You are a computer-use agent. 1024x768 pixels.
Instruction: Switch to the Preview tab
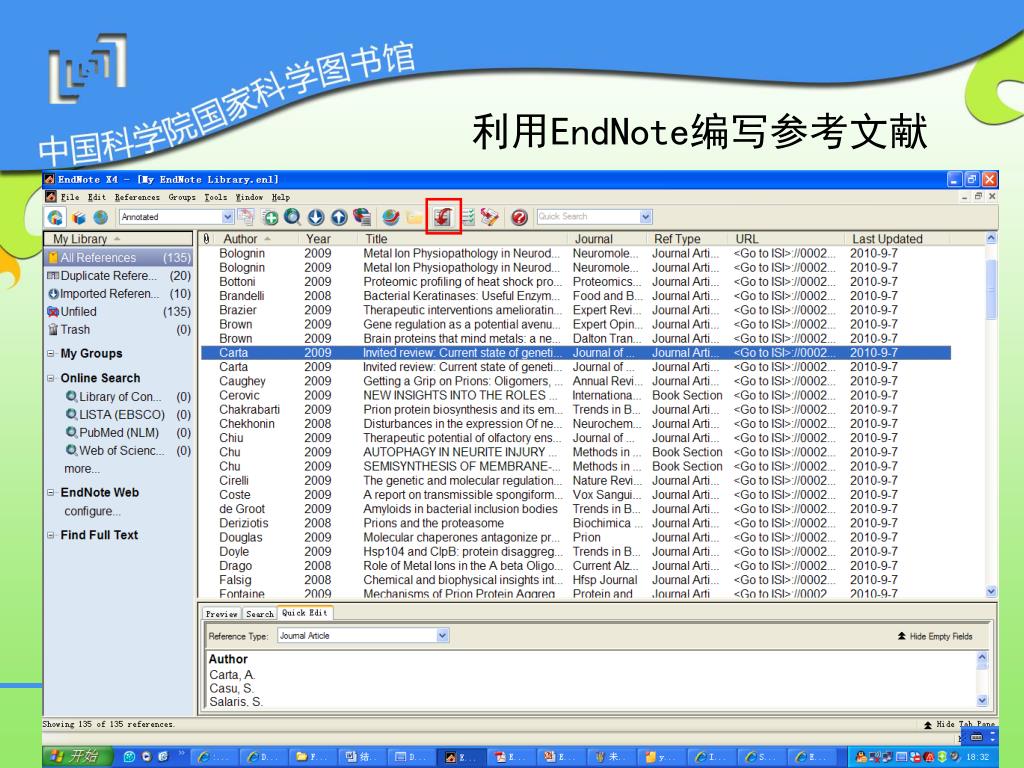(x=221, y=614)
